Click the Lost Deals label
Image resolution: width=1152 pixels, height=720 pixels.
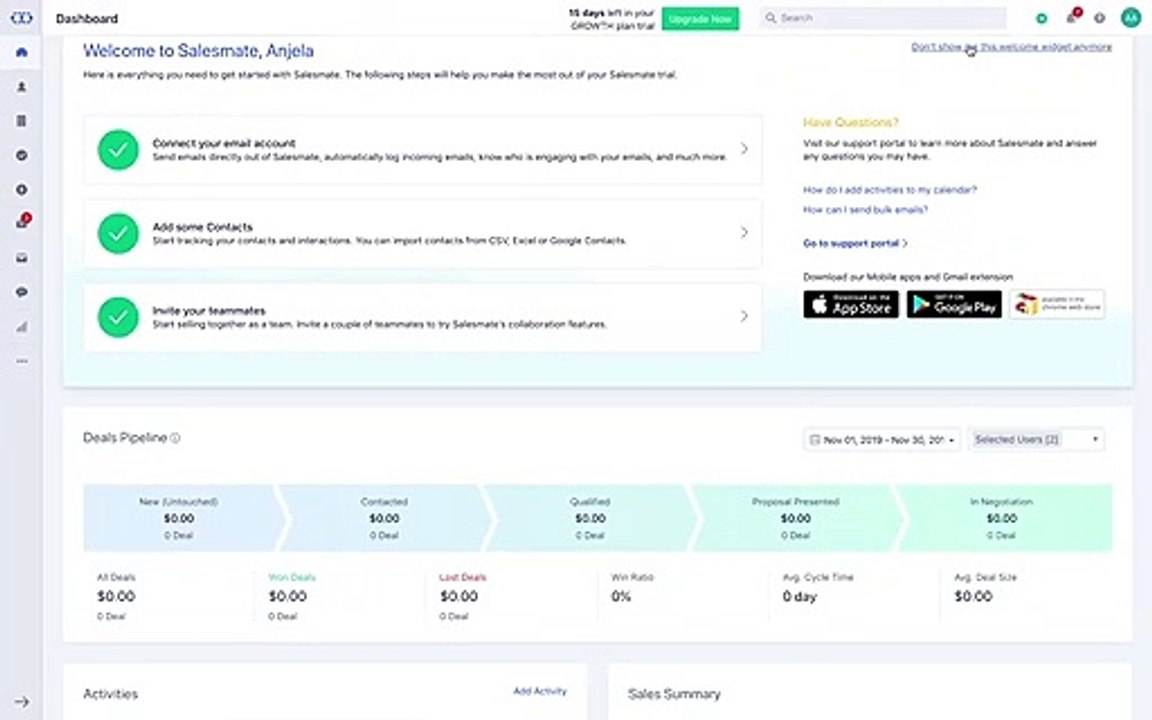coord(463,577)
